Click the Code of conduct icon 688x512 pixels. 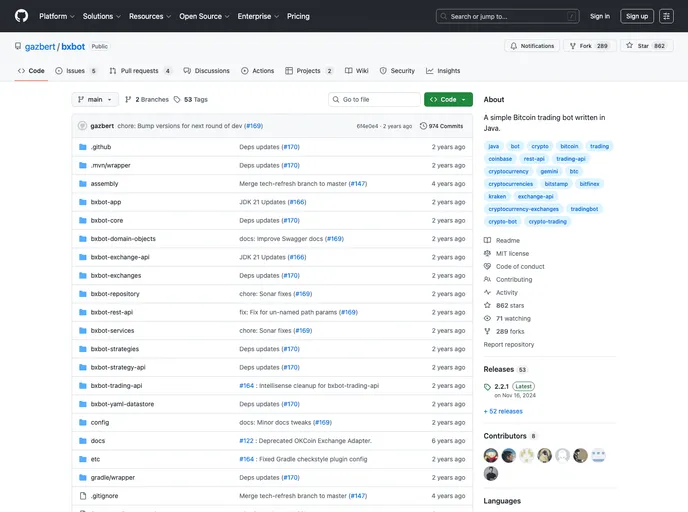pos(487,266)
